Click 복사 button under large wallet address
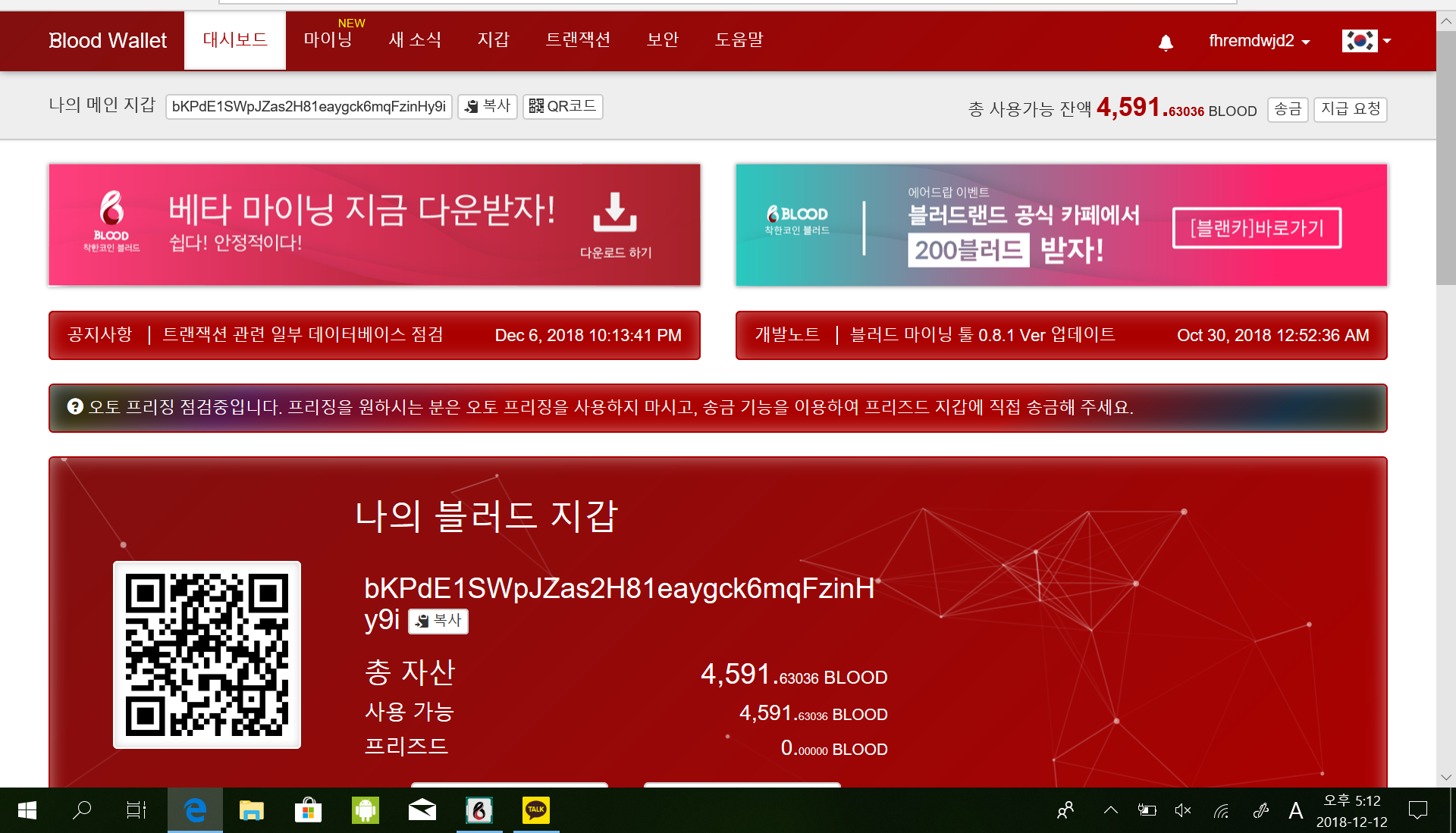The height and width of the screenshot is (833, 1456). (x=438, y=621)
